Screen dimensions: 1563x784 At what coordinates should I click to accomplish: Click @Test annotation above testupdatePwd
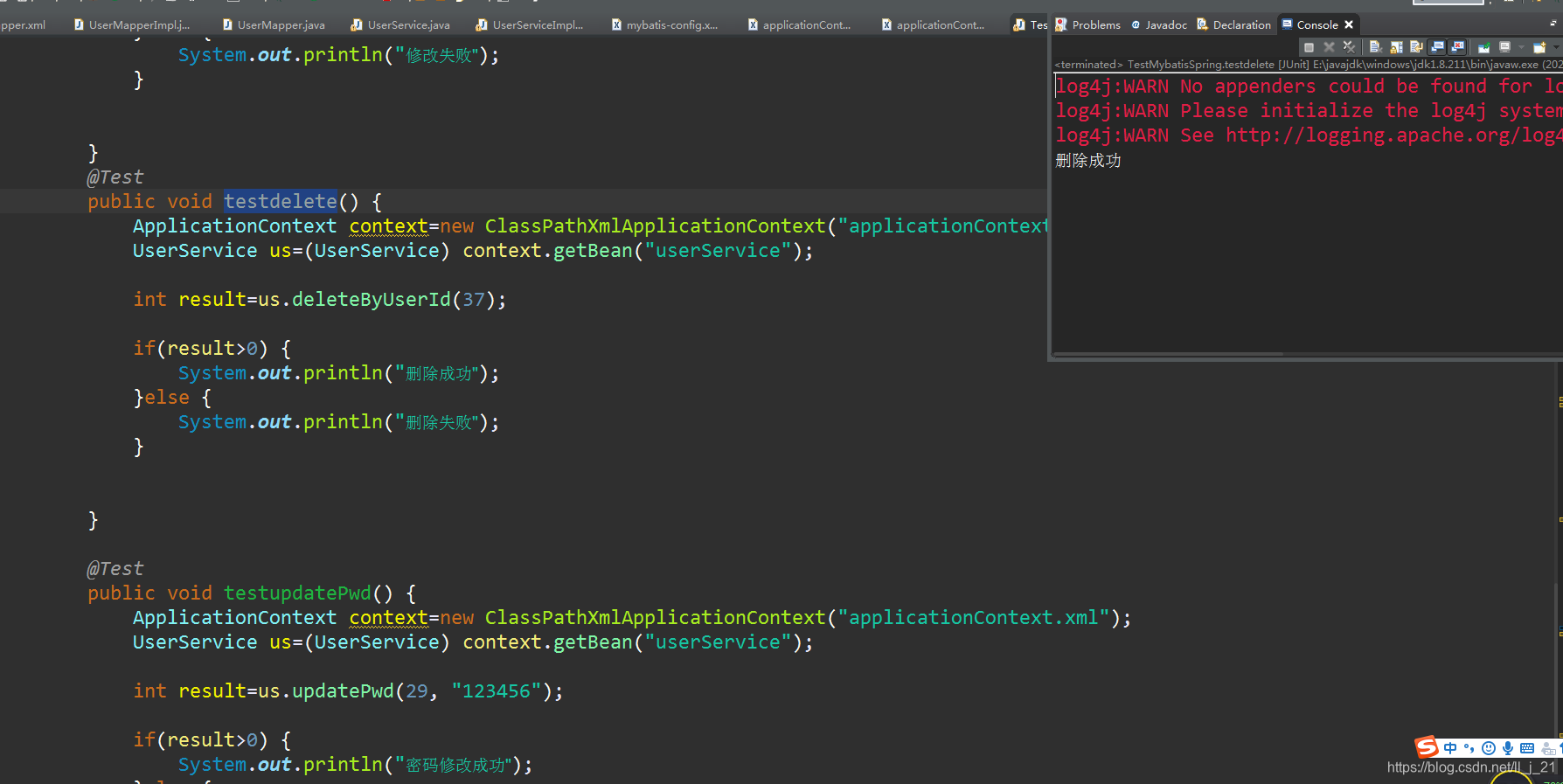tap(115, 568)
